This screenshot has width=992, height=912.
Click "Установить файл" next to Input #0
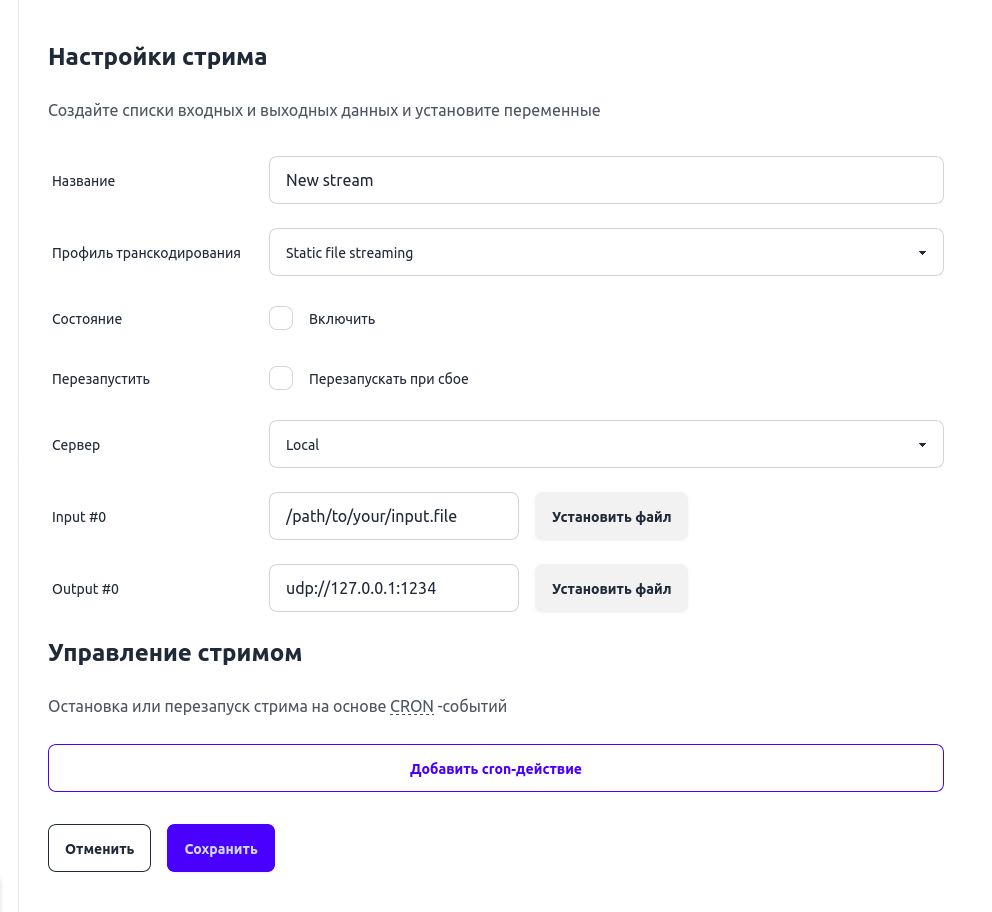pyautogui.click(x=611, y=516)
